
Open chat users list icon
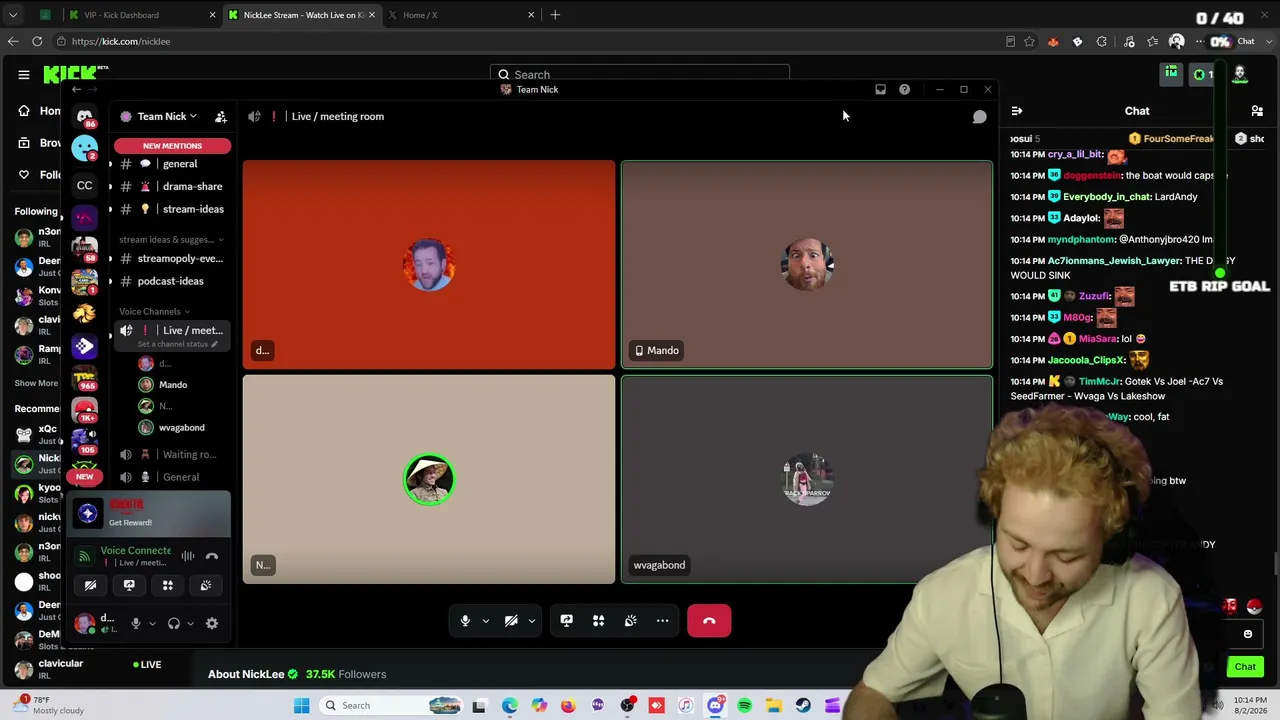click(x=1257, y=111)
